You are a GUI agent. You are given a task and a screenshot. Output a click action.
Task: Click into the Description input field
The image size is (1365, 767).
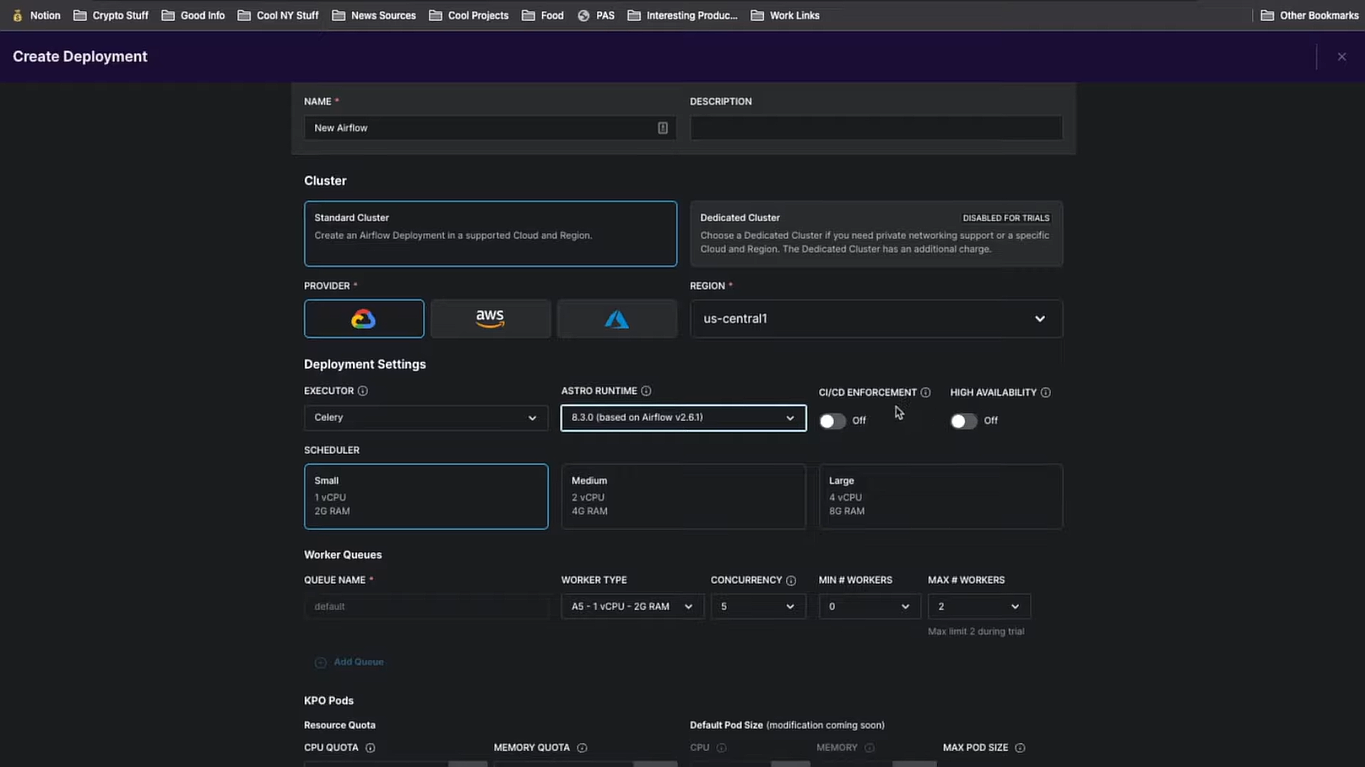(875, 128)
